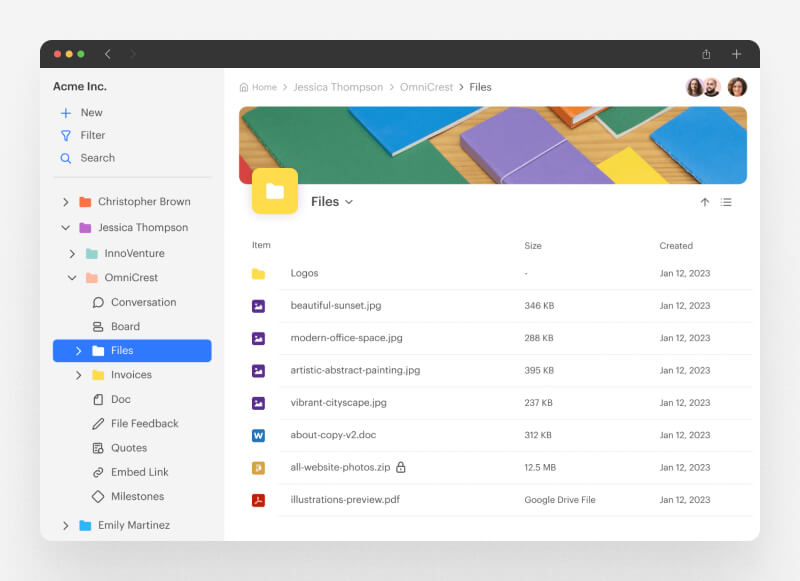
Task: Click the Filter button label
Action: (92, 135)
